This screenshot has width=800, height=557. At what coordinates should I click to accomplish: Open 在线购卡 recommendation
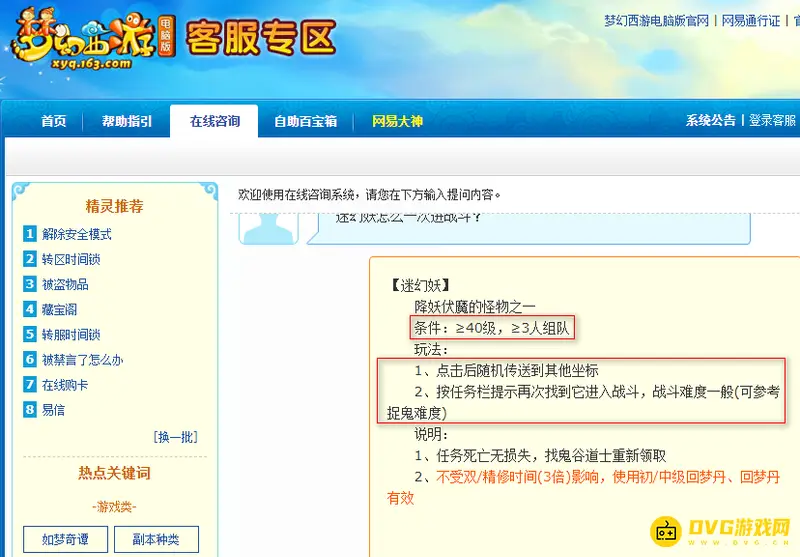point(65,385)
